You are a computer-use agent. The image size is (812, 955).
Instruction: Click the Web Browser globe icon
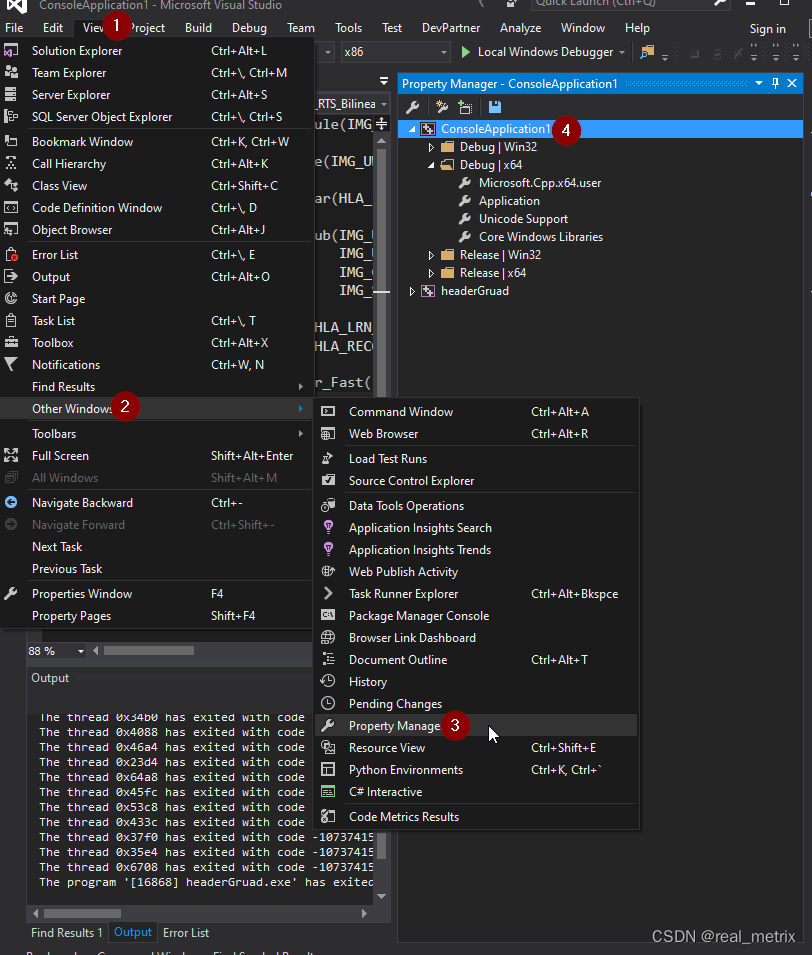[x=328, y=434]
